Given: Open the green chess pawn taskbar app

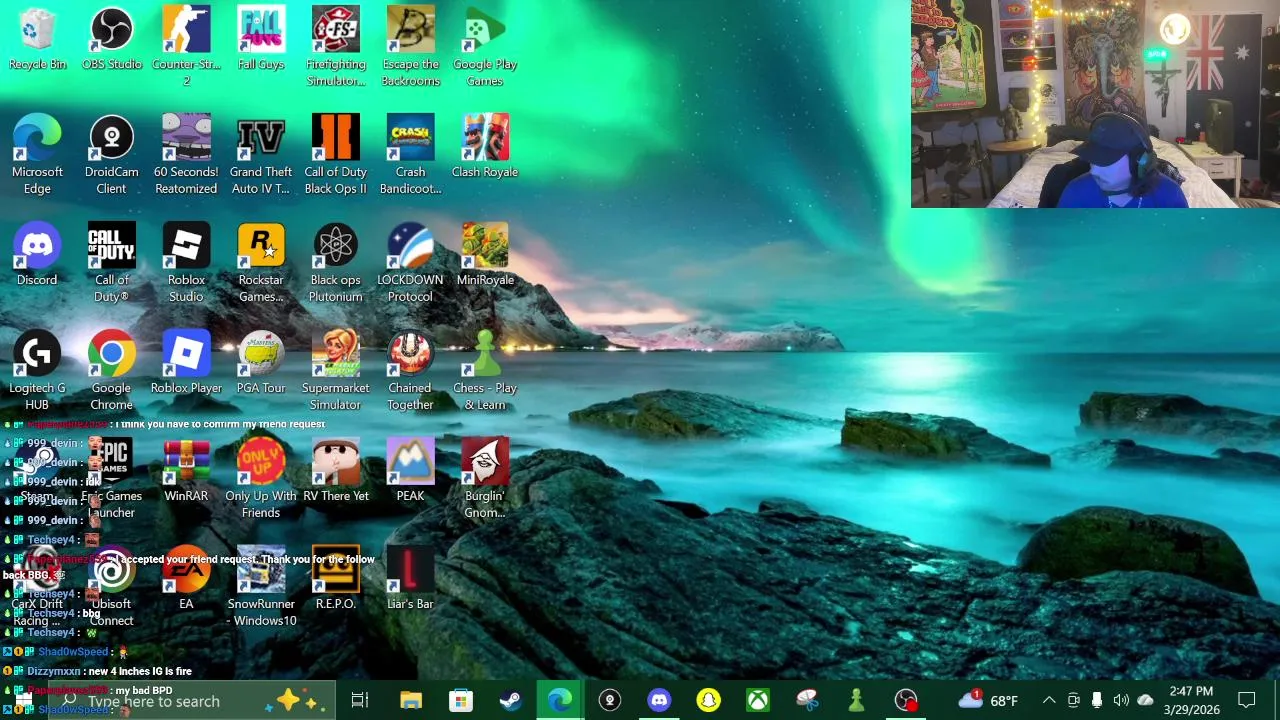Looking at the screenshot, I should pos(856,701).
